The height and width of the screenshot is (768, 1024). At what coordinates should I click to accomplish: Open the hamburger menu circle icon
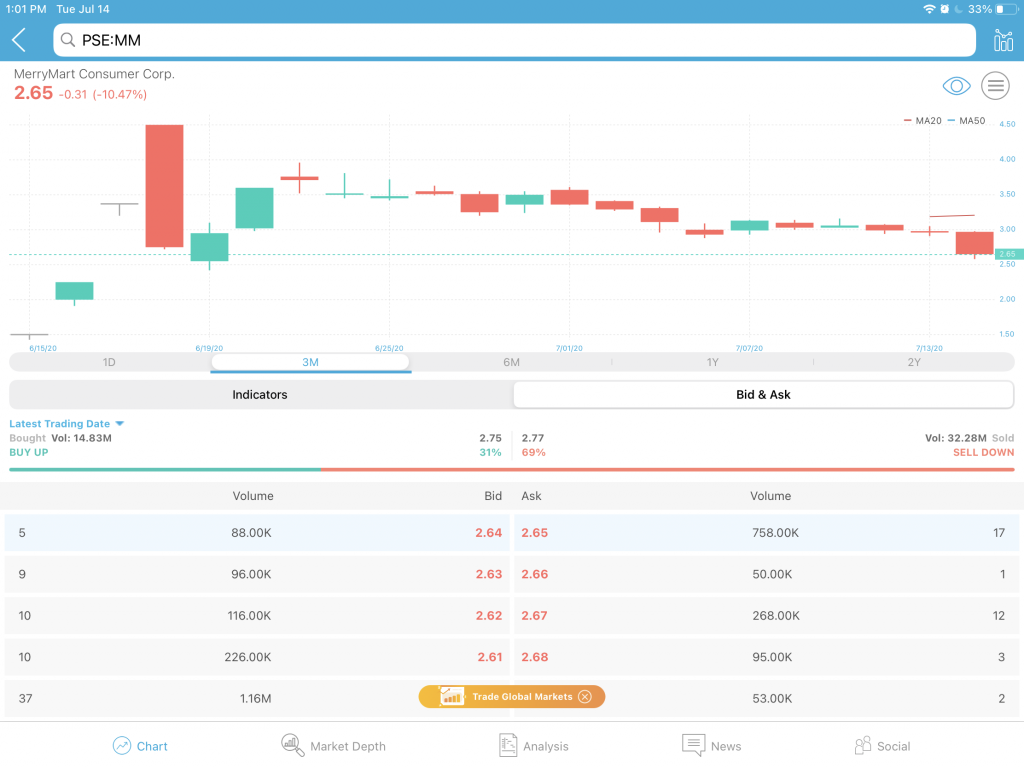click(995, 86)
